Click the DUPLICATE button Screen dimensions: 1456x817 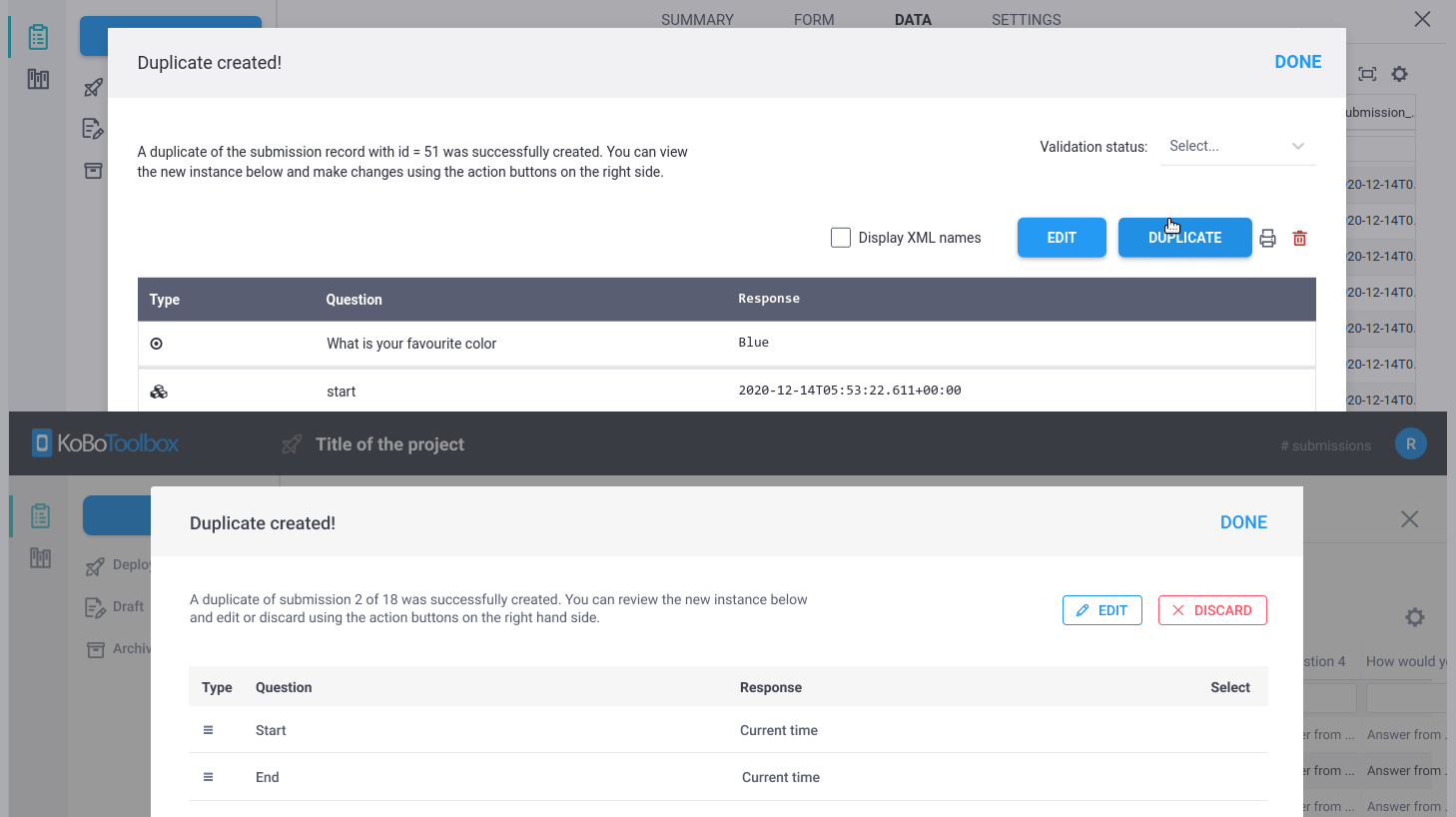click(x=1184, y=238)
